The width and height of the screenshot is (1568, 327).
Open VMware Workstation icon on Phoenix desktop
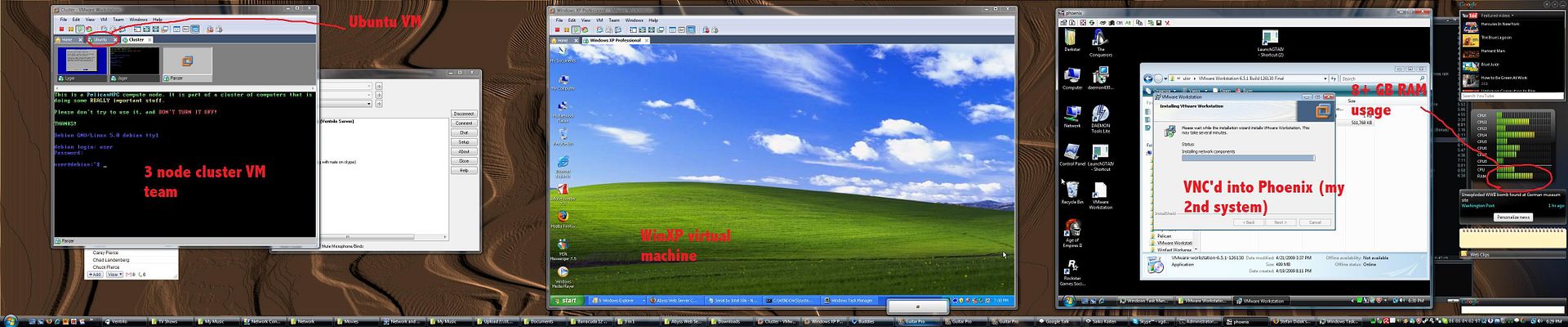(x=1100, y=197)
